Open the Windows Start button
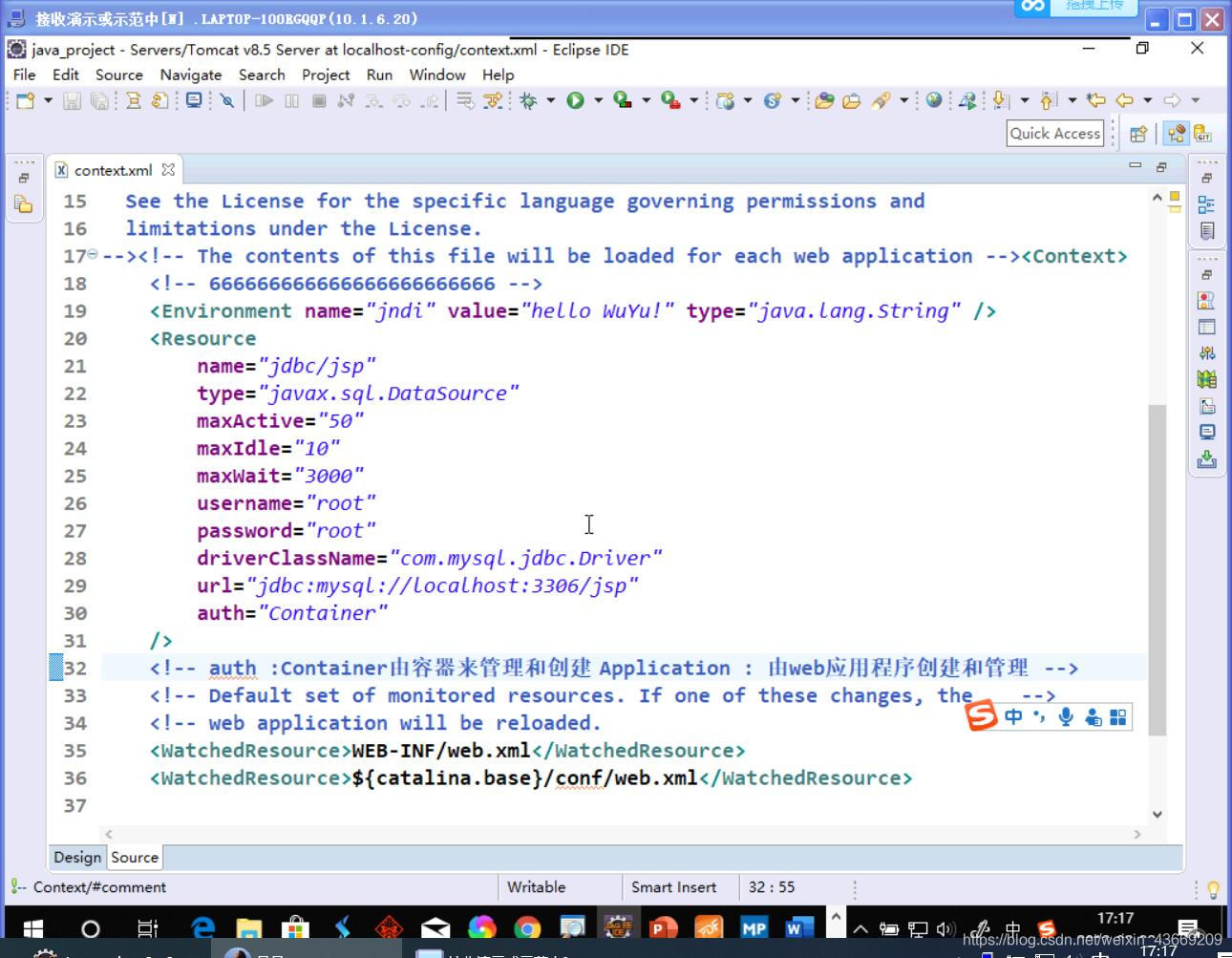Viewport: 1232px width, 958px height. tap(32, 927)
